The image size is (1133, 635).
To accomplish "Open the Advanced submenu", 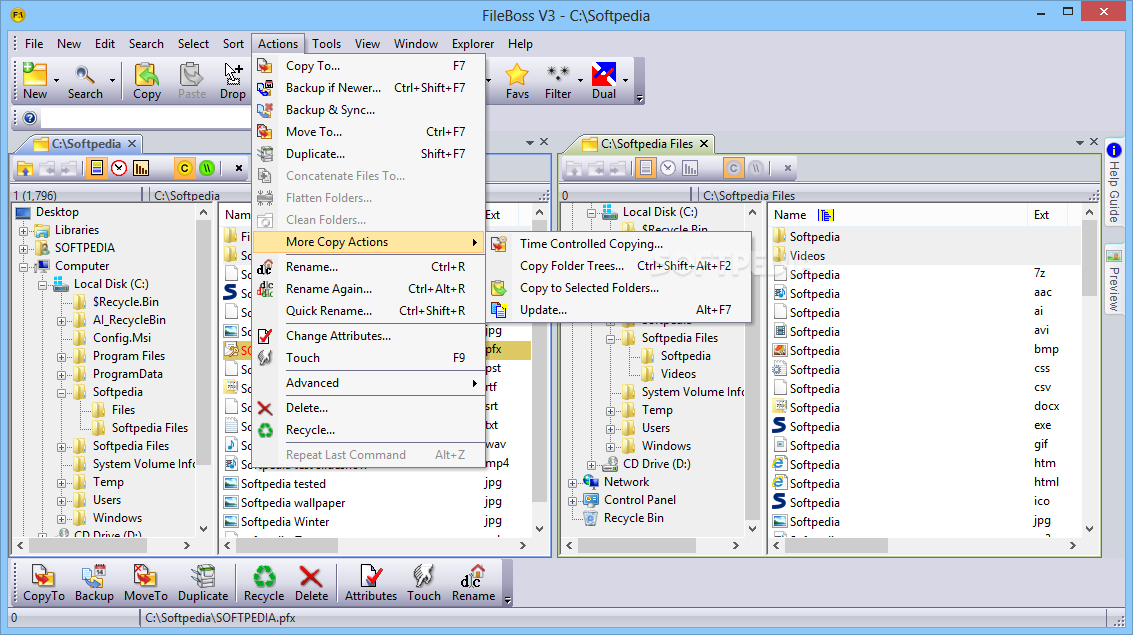I will click(x=369, y=383).
